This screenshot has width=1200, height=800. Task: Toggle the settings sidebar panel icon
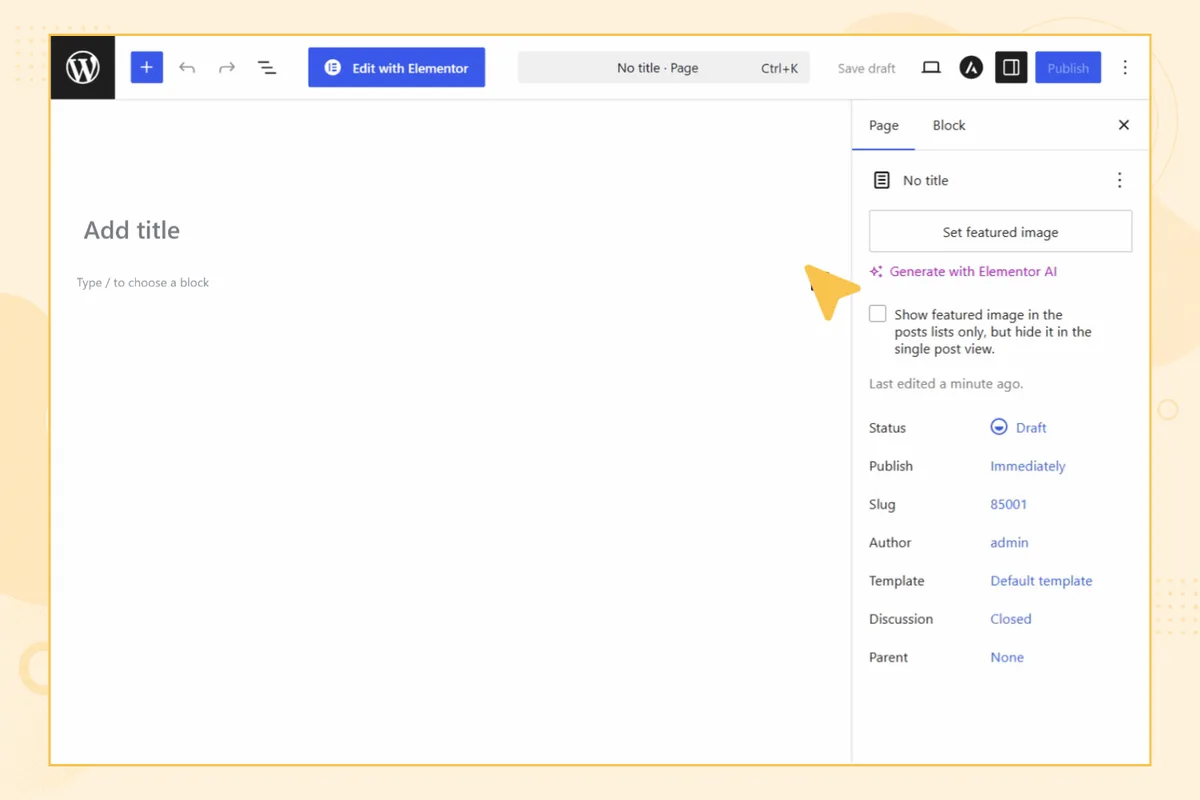click(x=1011, y=68)
